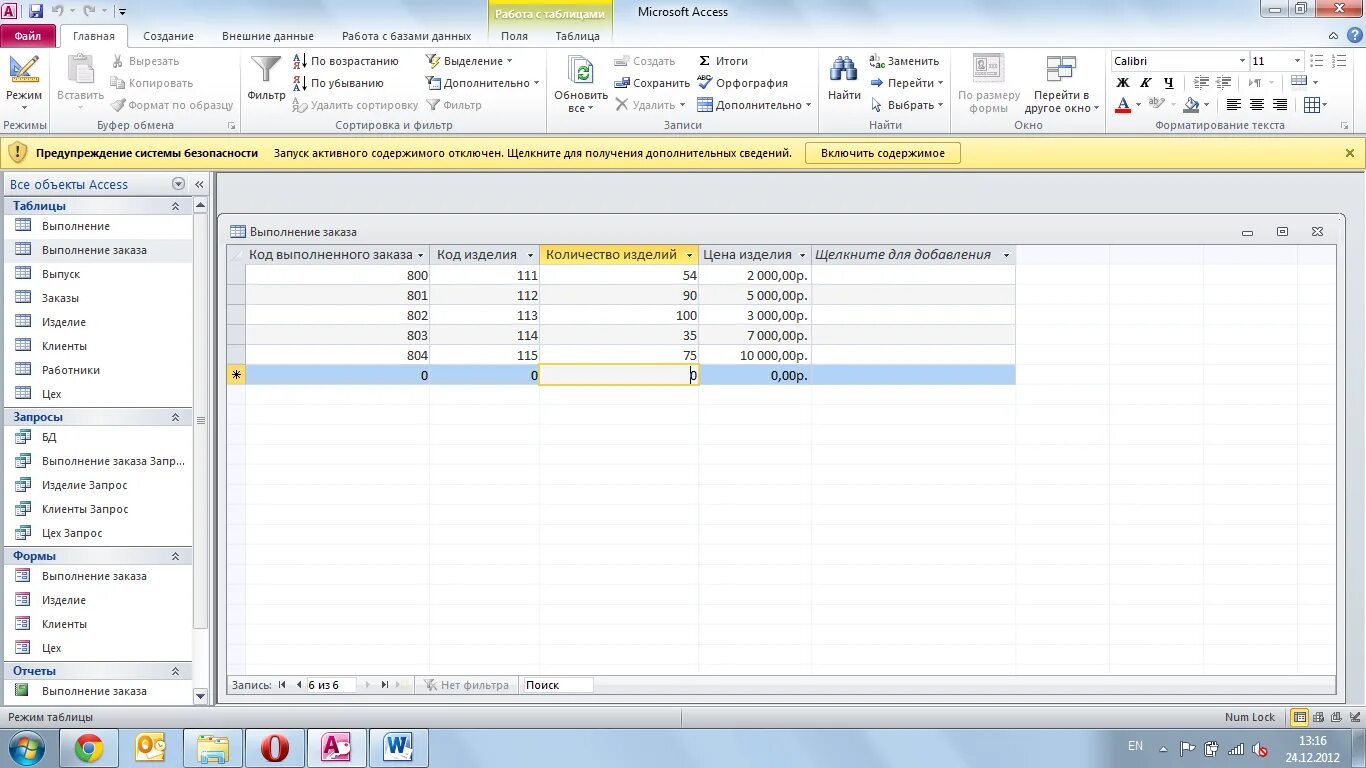
Task: Go to previous record navigation button
Action: pos(299,685)
